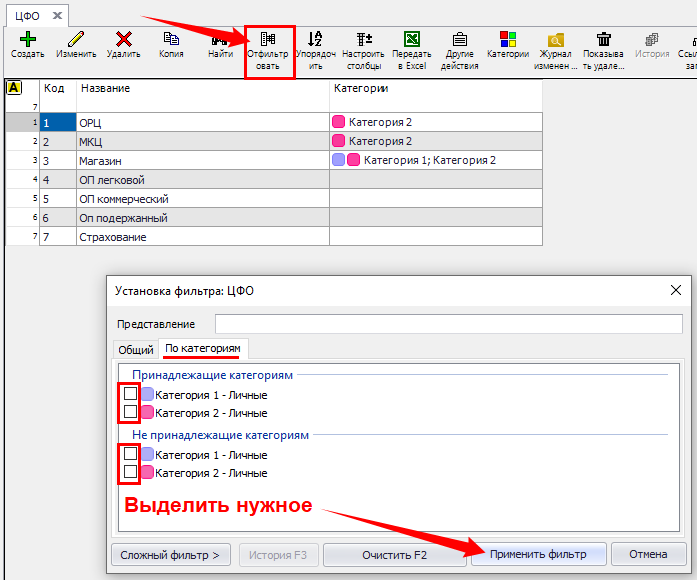Screen dimensions: 697x580
Task: Check Категория 1 under Не принадлежащие категориям
Action: click(x=130, y=454)
